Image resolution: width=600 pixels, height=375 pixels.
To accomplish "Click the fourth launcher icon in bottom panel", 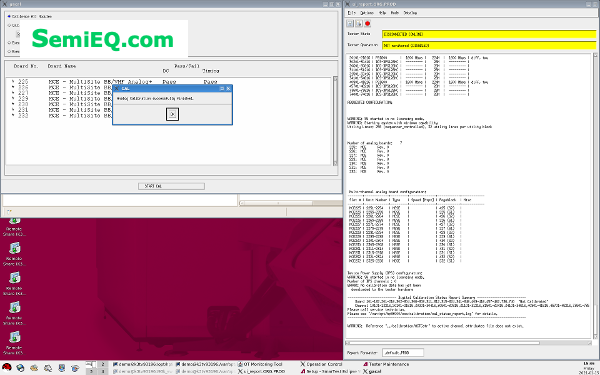I will 48,368.
